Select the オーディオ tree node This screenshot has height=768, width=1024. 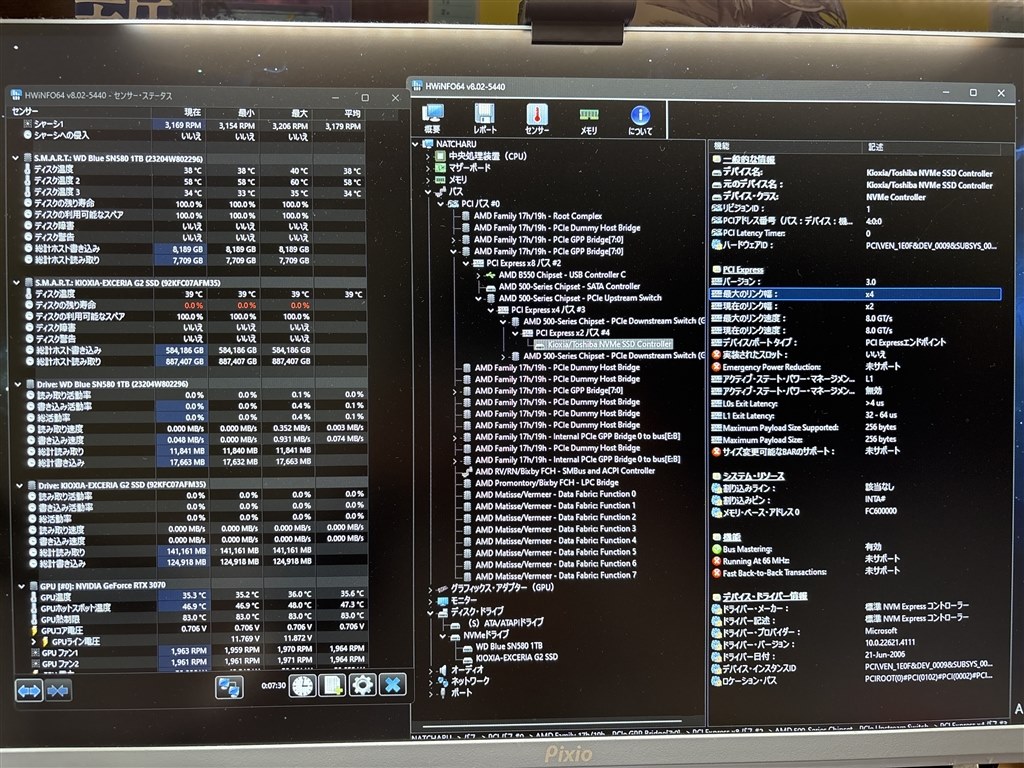(x=467, y=669)
